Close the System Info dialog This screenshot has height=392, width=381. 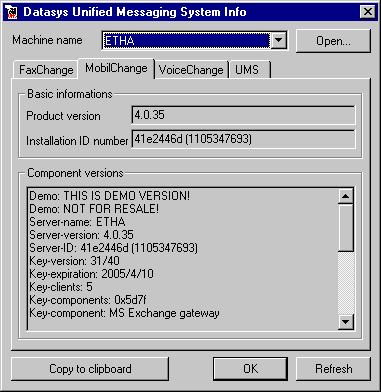point(368,12)
